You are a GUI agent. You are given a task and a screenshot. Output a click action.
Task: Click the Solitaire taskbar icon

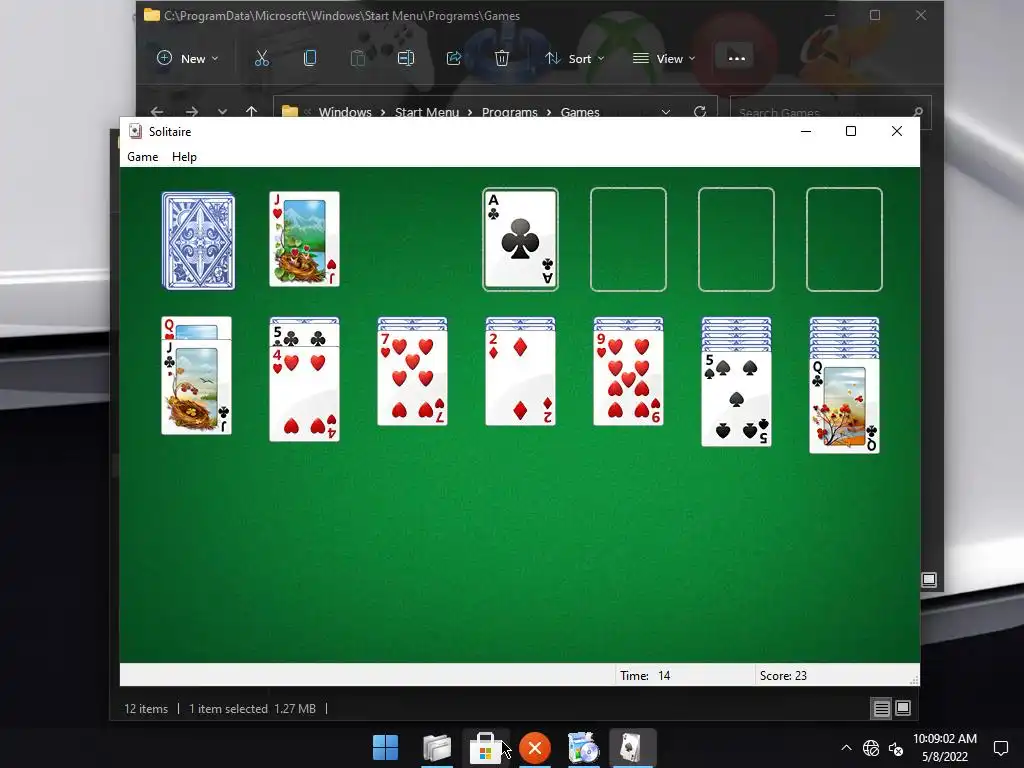click(x=632, y=748)
